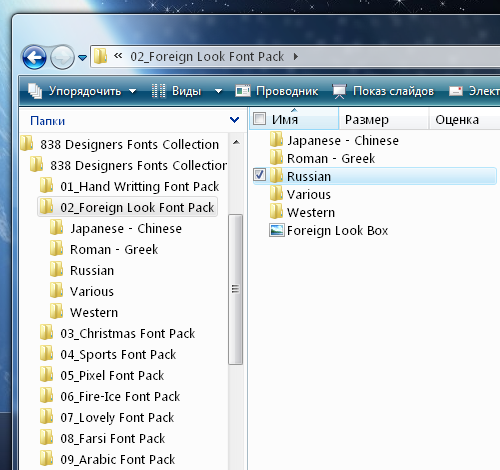Click the email envelope toolbar icon
Viewport: 500px width, 470px height.
pyautogui.click(x=456, y=91)
